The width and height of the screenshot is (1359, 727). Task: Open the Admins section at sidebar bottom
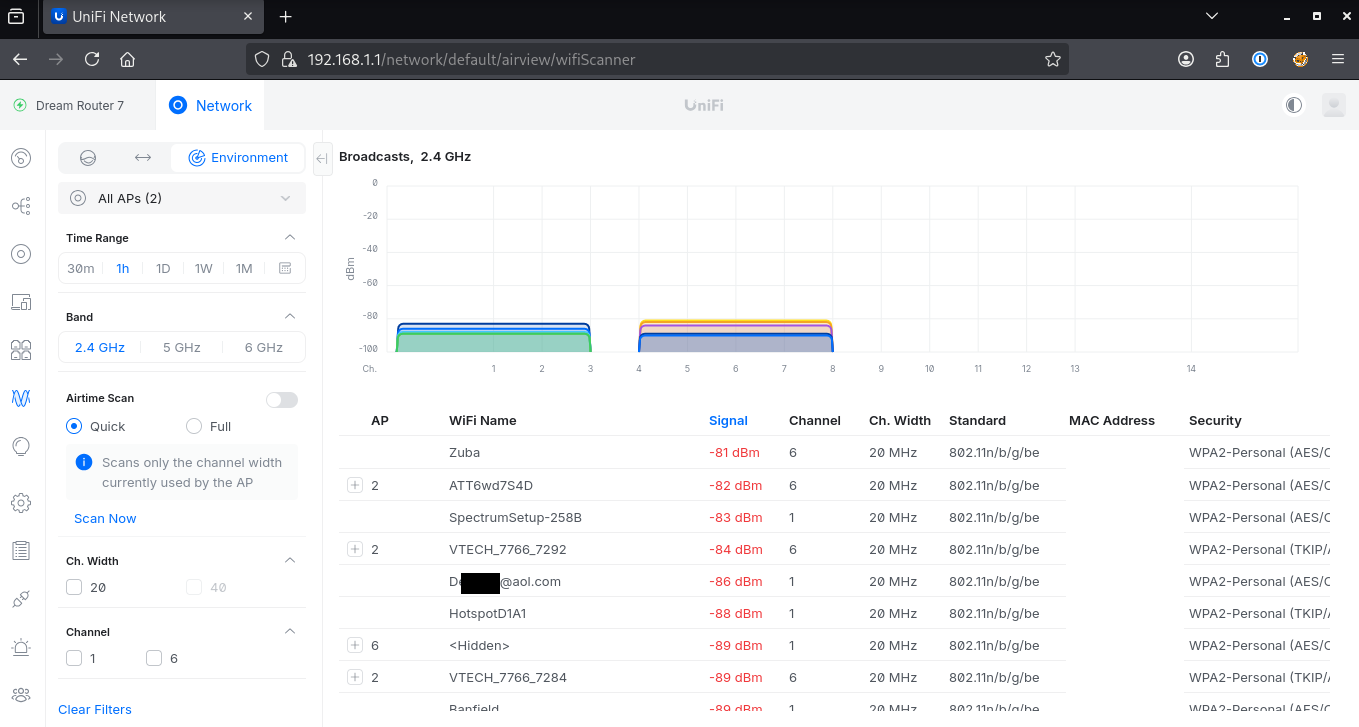click(x=20, y=694)
